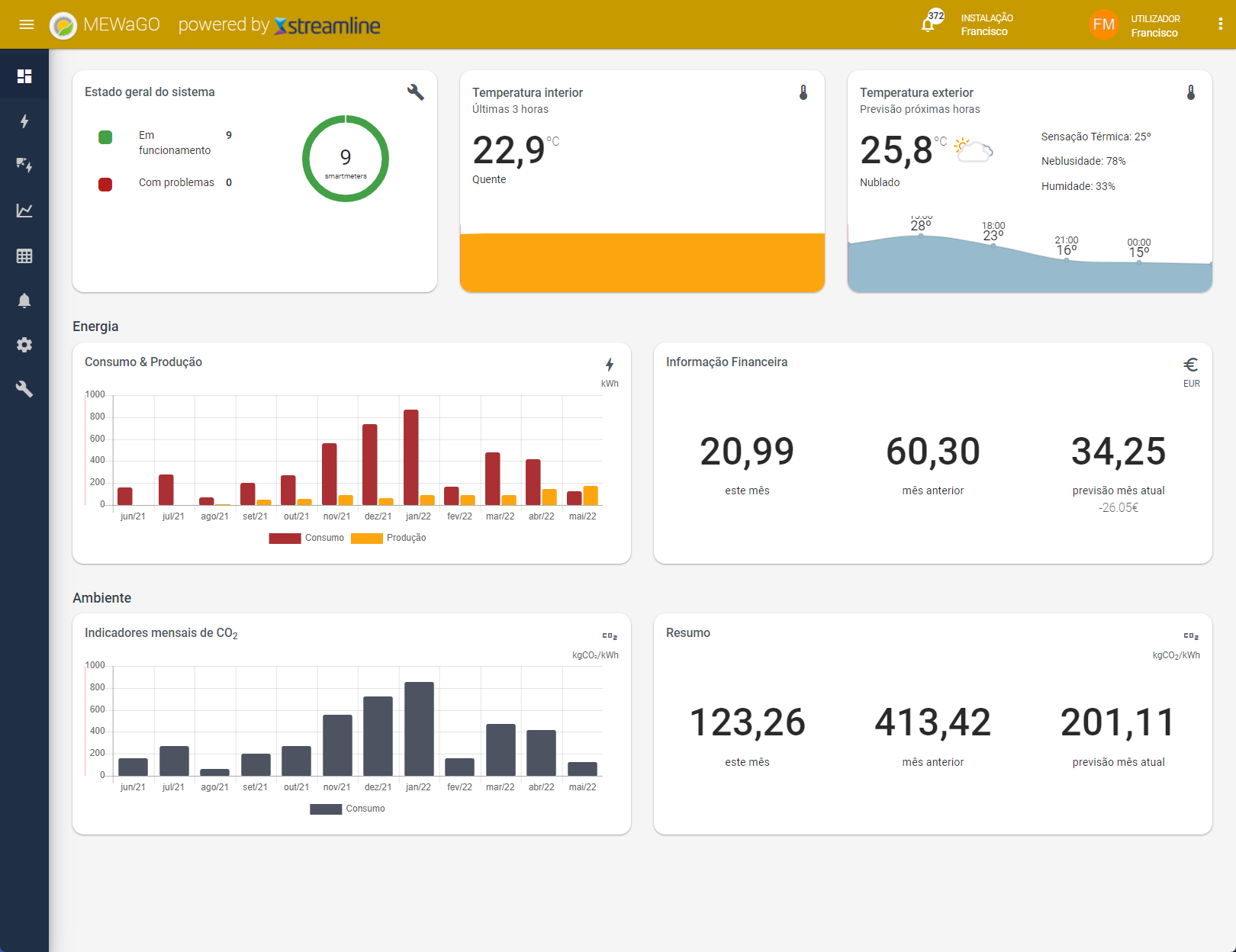Open the table grid icon in sidebar
This screenshot has width=1236, height=952.
pyautogui.click(x=24, y=256)
